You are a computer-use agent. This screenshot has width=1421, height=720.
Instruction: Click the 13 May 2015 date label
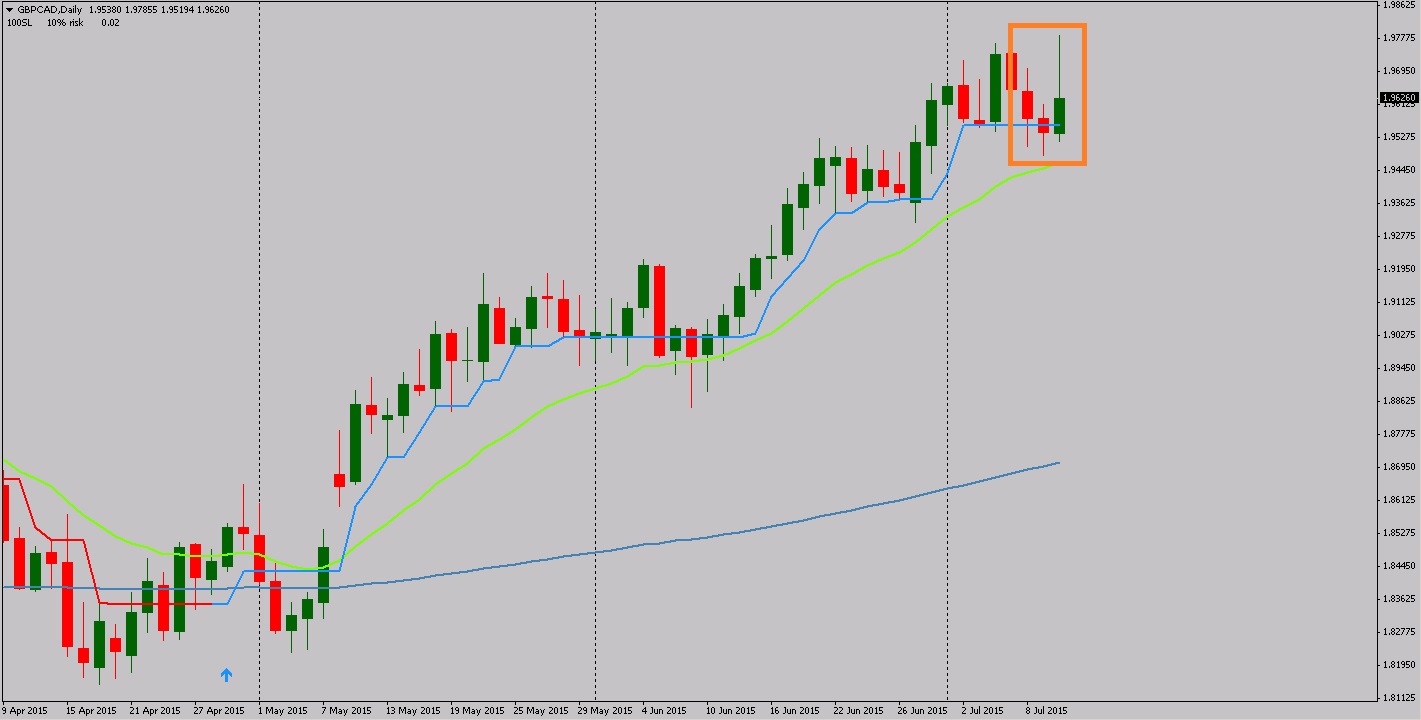click(414, 712)
